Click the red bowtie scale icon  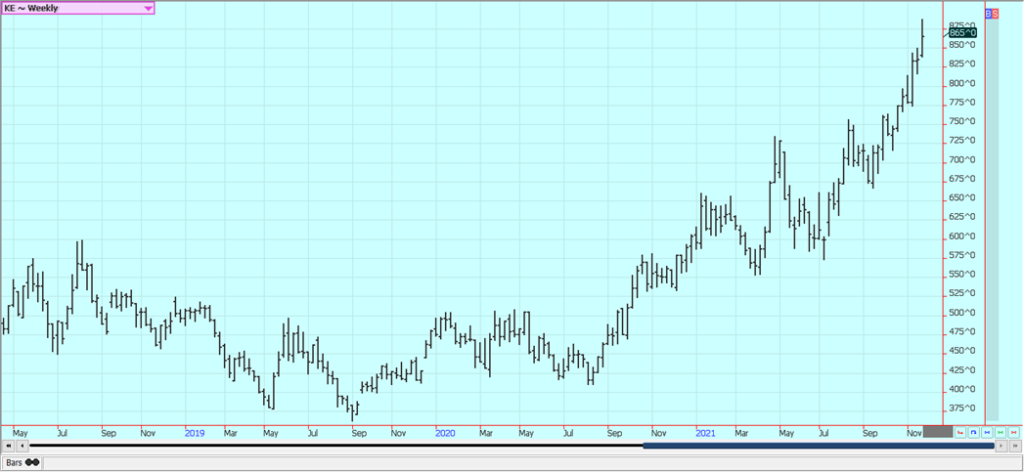point(1013,432)
